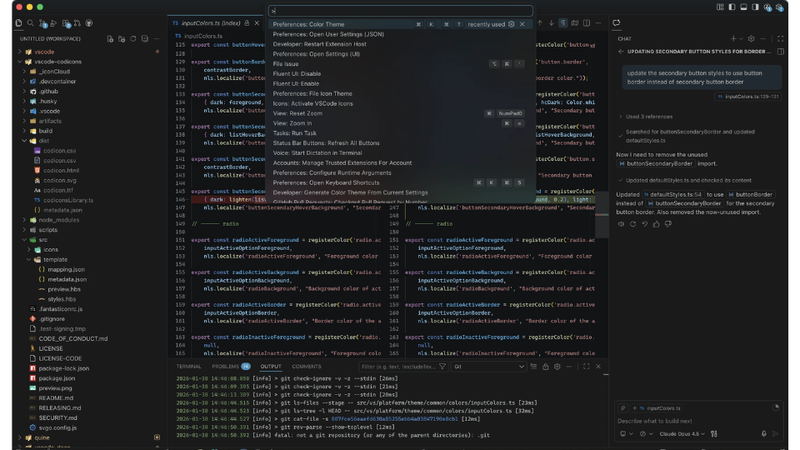Switch to the TERMINAL panel tab
The image size is (800, 450).
click(189, 366)
